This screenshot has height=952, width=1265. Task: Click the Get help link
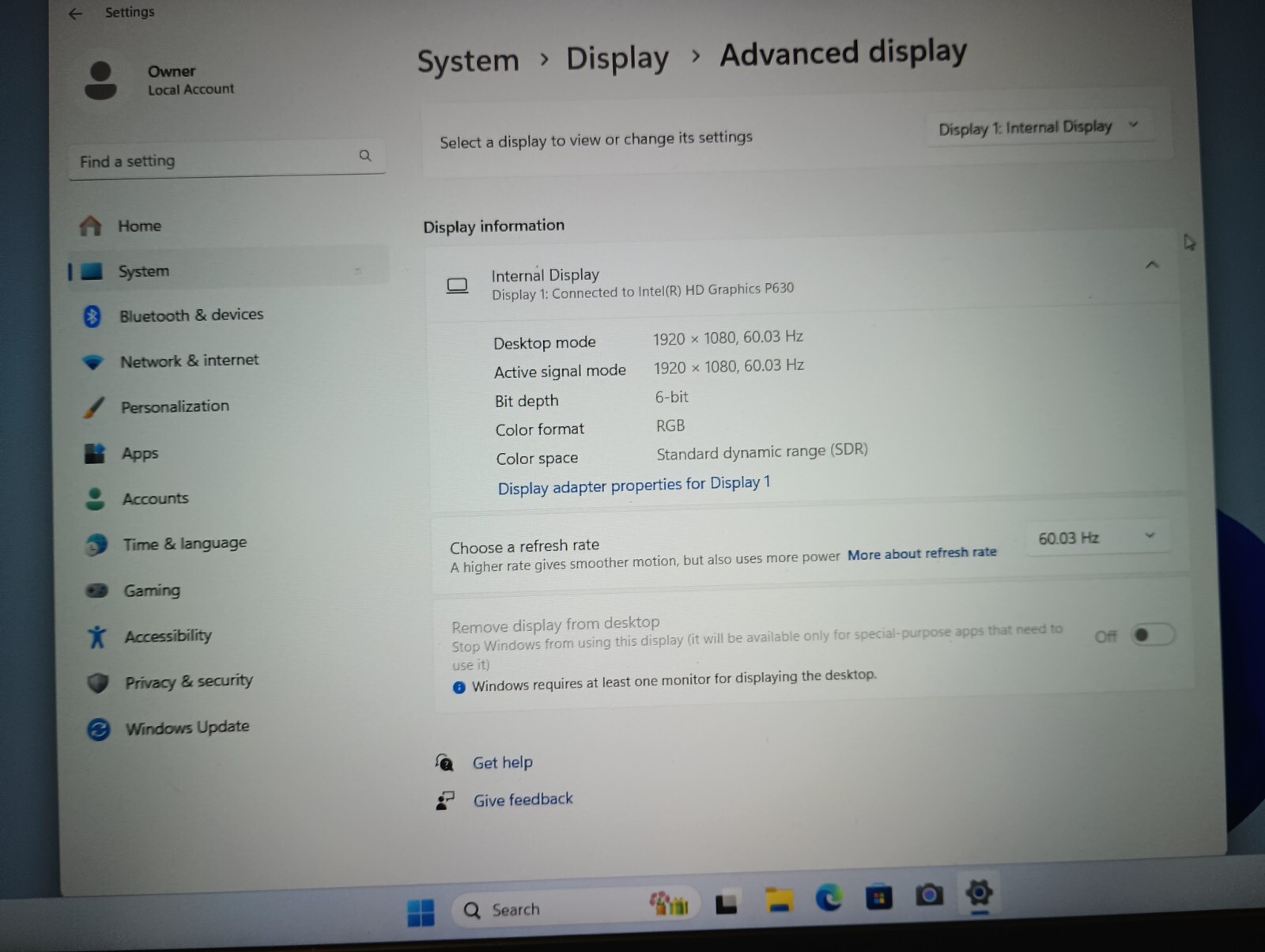point(503,763)
